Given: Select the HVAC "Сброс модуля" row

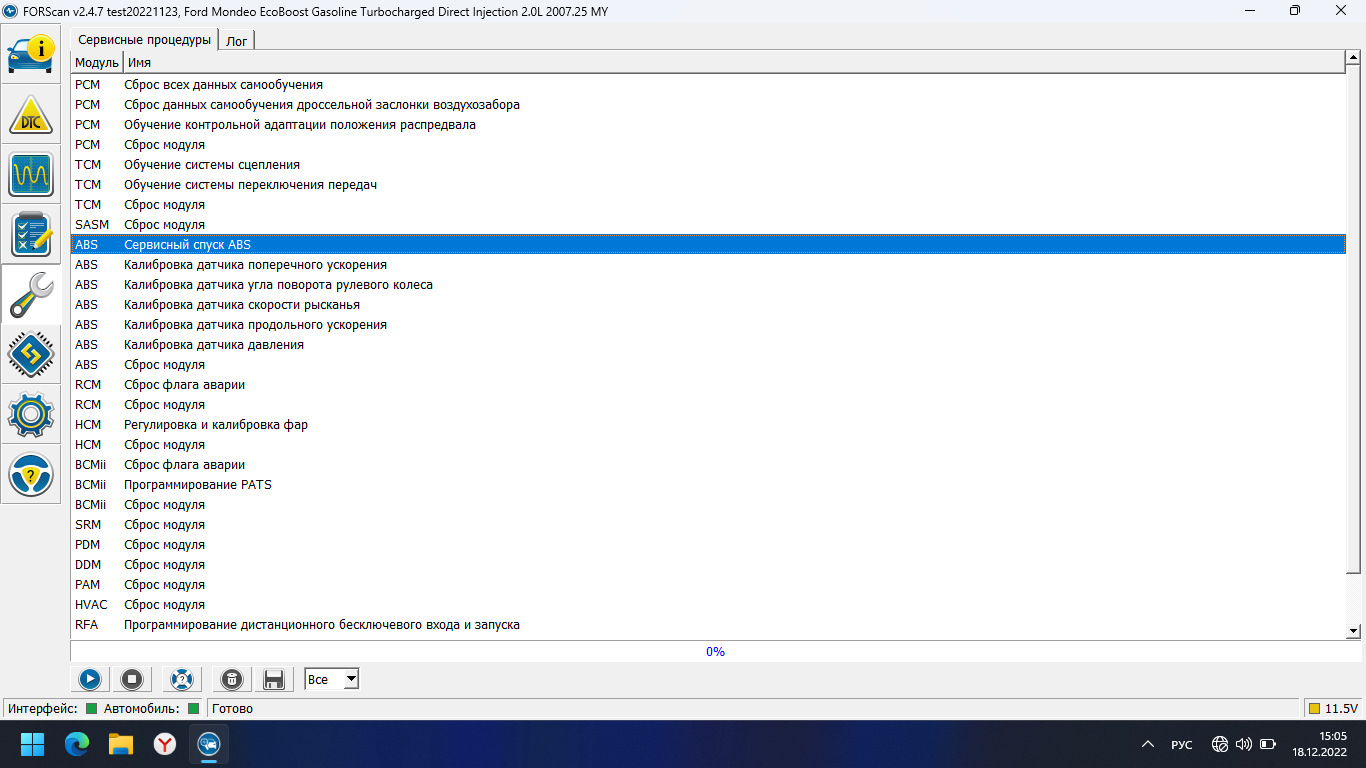Looking at the screenshot, I should 708,605.
